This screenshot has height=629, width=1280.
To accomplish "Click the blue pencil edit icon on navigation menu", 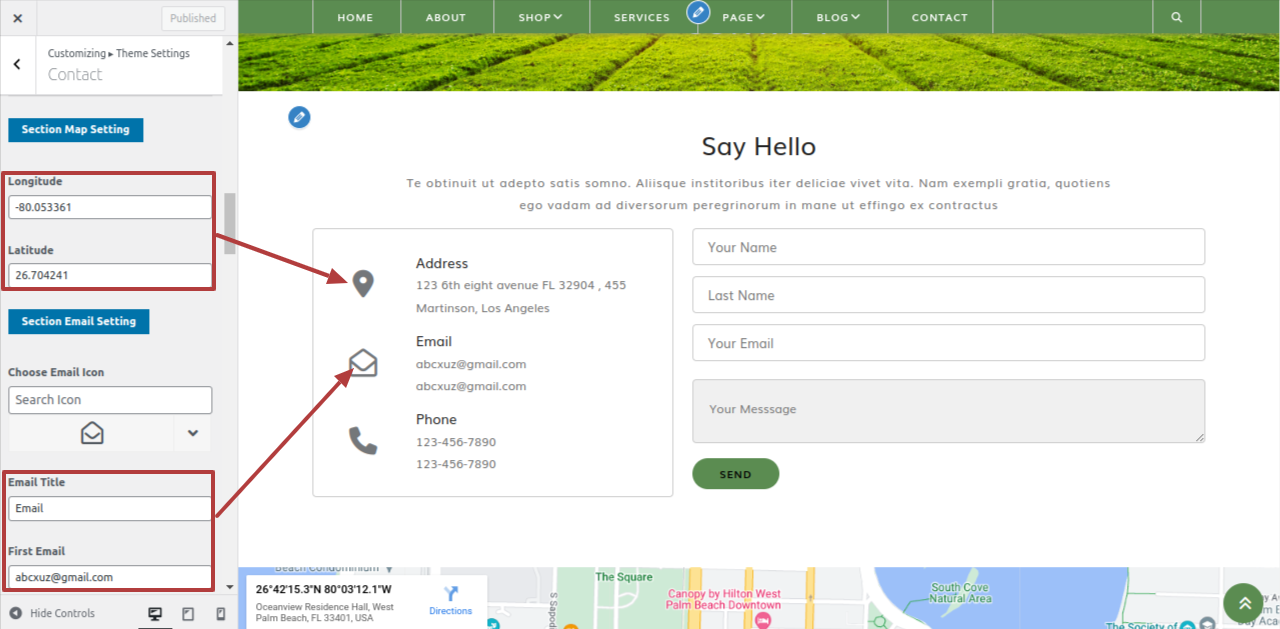I will 698,13.
